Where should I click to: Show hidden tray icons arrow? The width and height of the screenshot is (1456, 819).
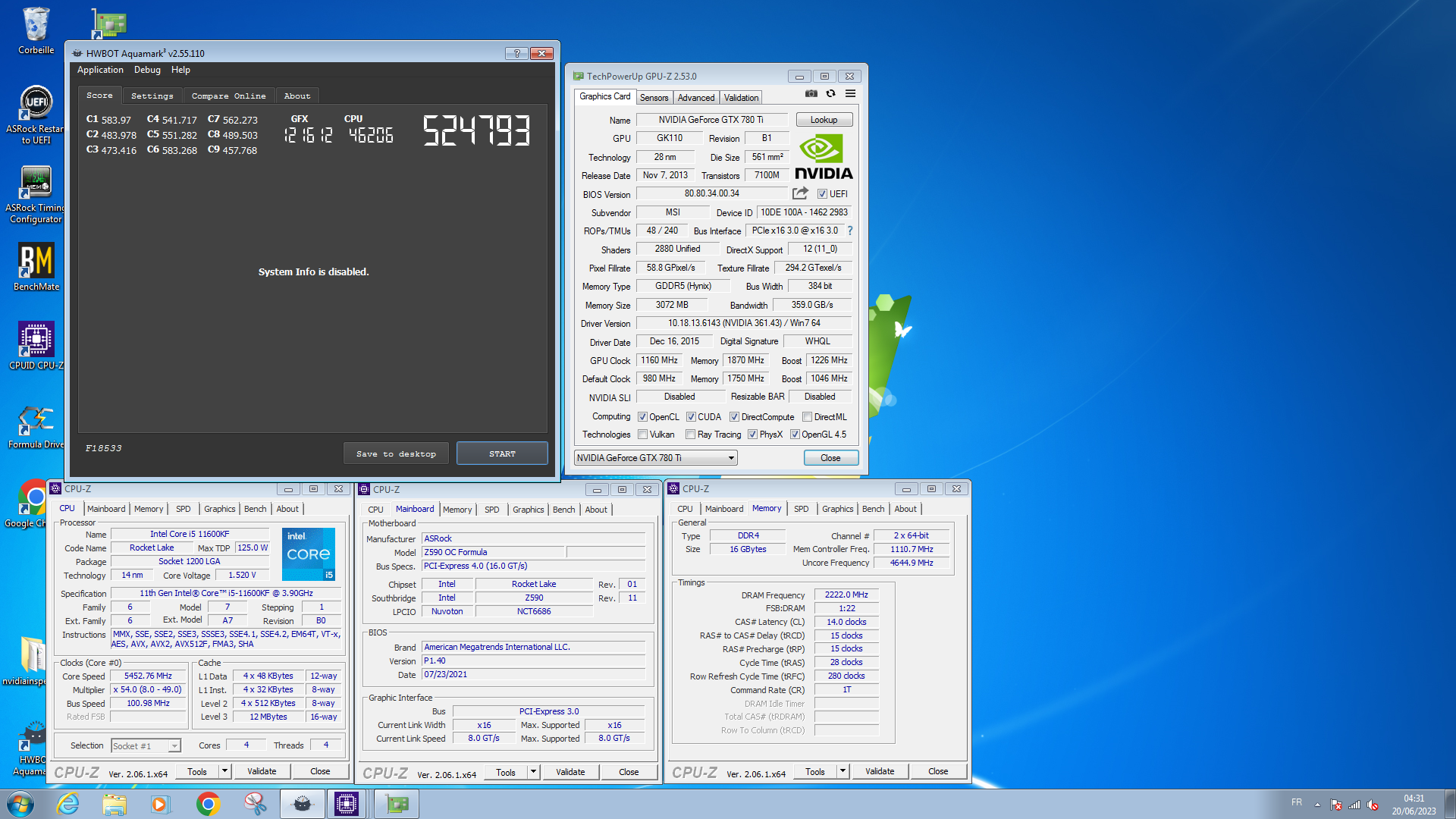[x=1318, y=805]
